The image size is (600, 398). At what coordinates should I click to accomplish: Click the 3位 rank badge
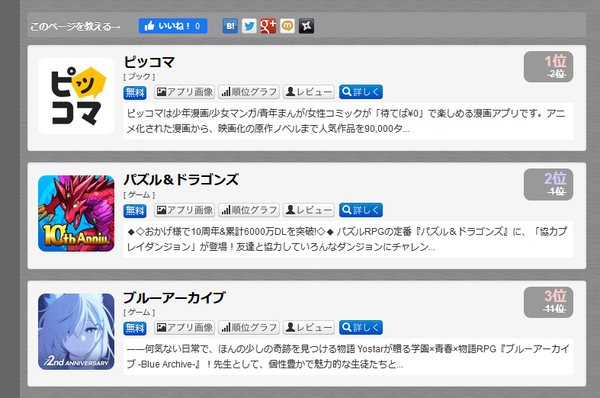tap(548, 302)
